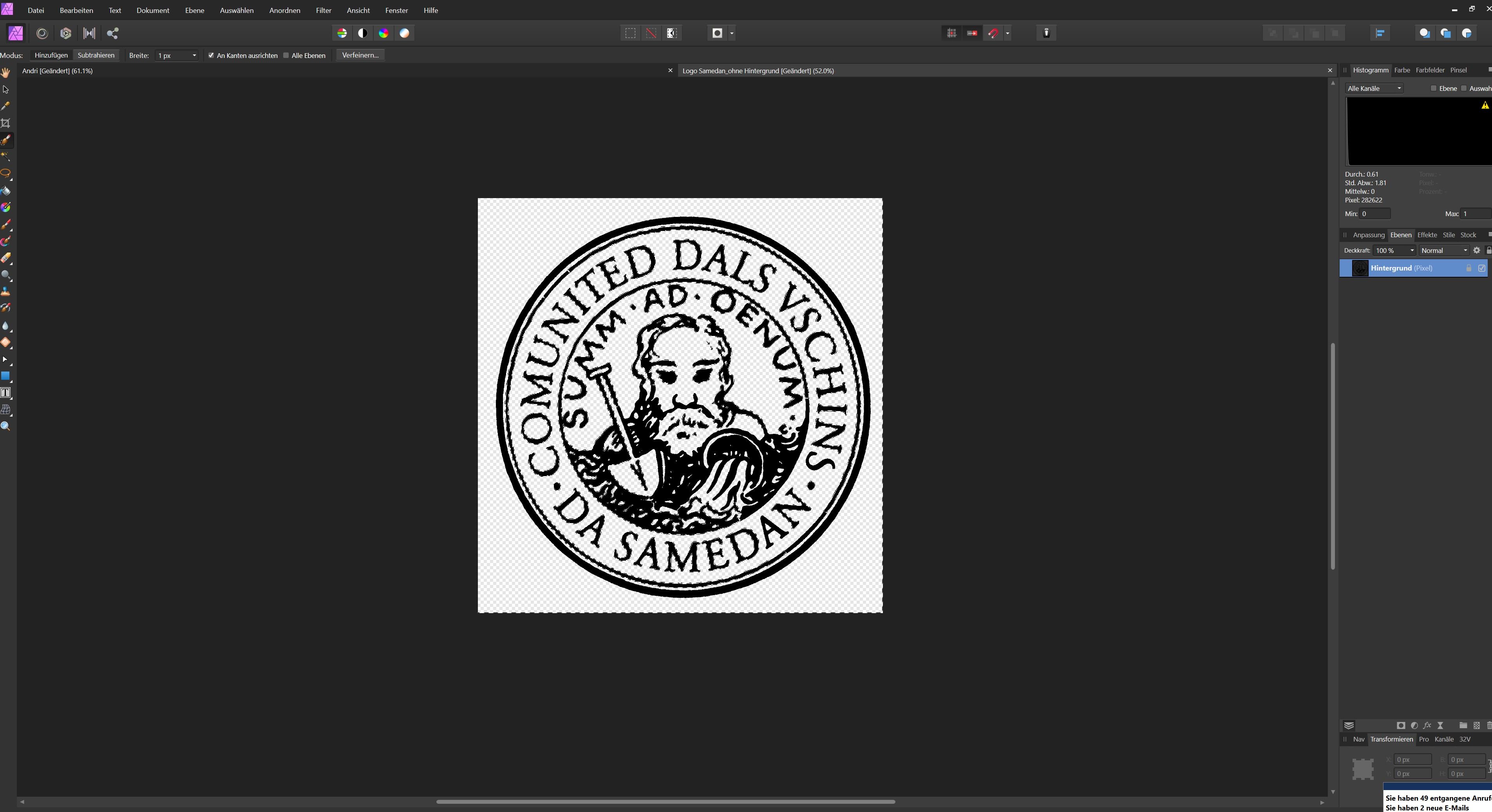Switch to the Export Persona
This screenshot has width=1492, height=812.
[x=113, y=33]
